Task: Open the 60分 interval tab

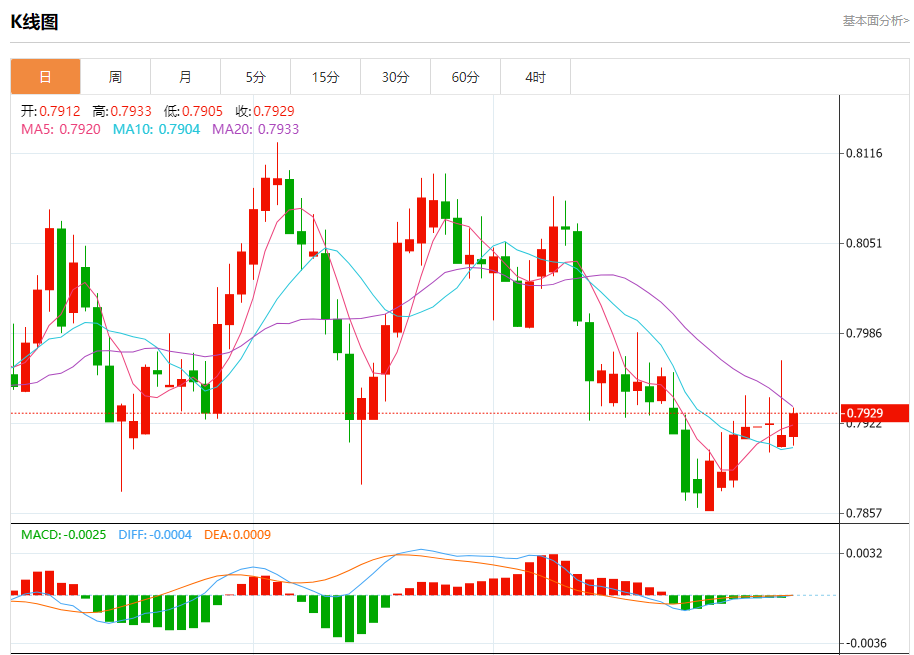Action: 465,76
